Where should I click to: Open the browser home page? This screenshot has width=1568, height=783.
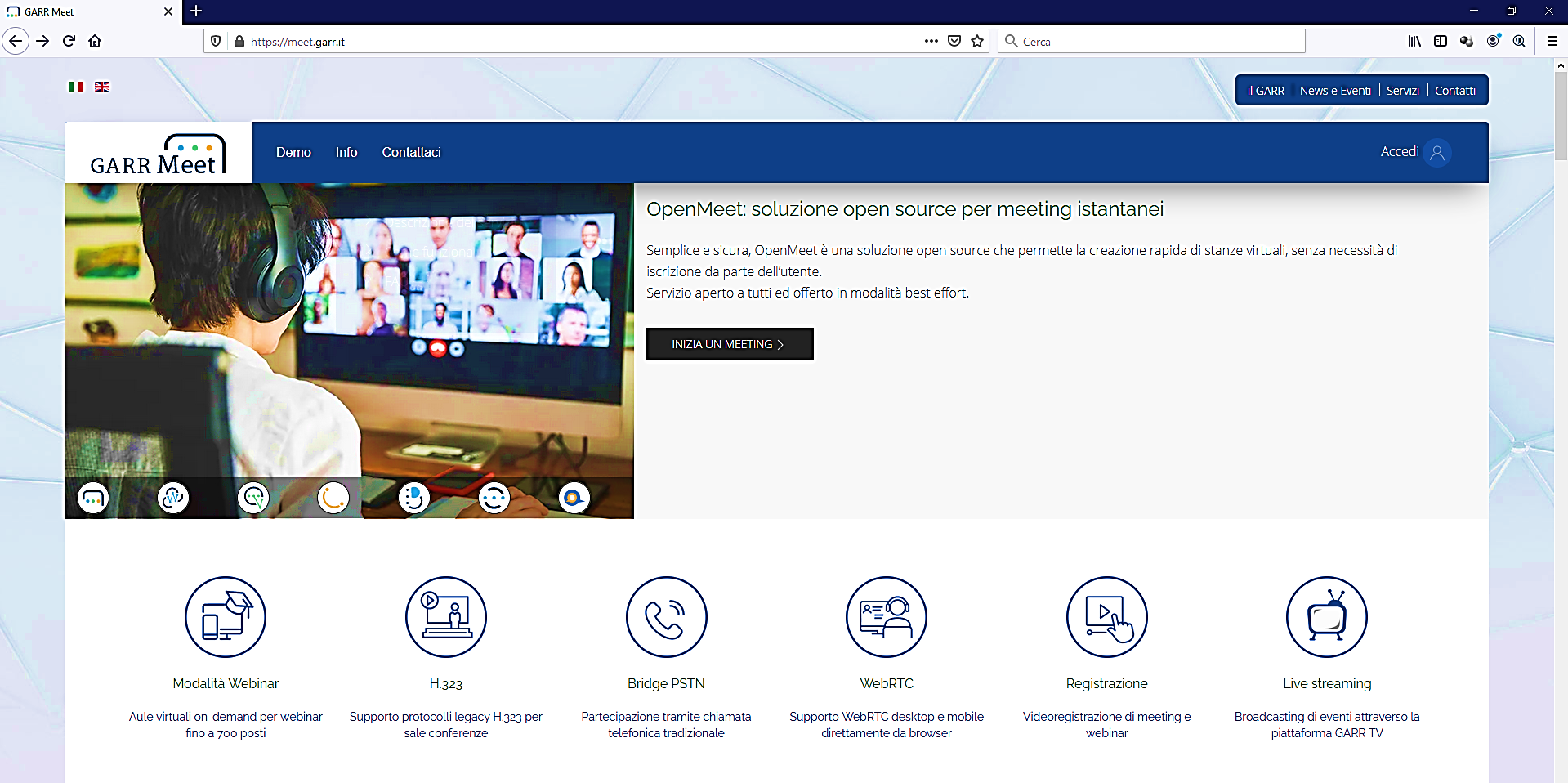pyautogui.click(x=95, y=41)
